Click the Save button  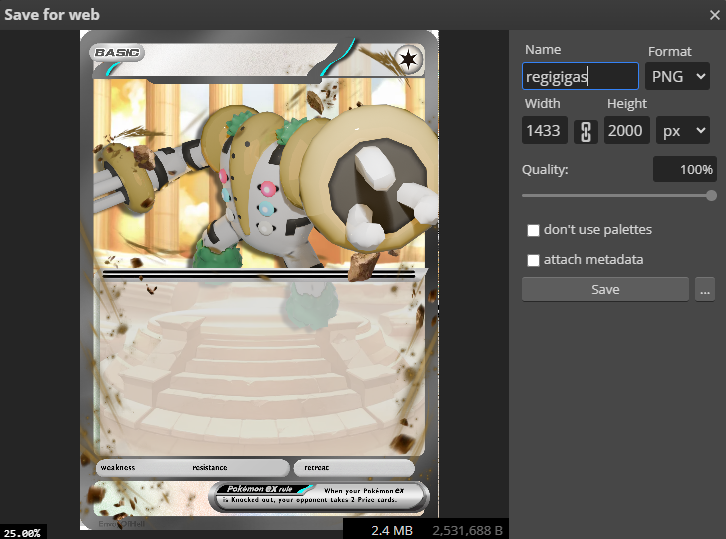point(605,289)
